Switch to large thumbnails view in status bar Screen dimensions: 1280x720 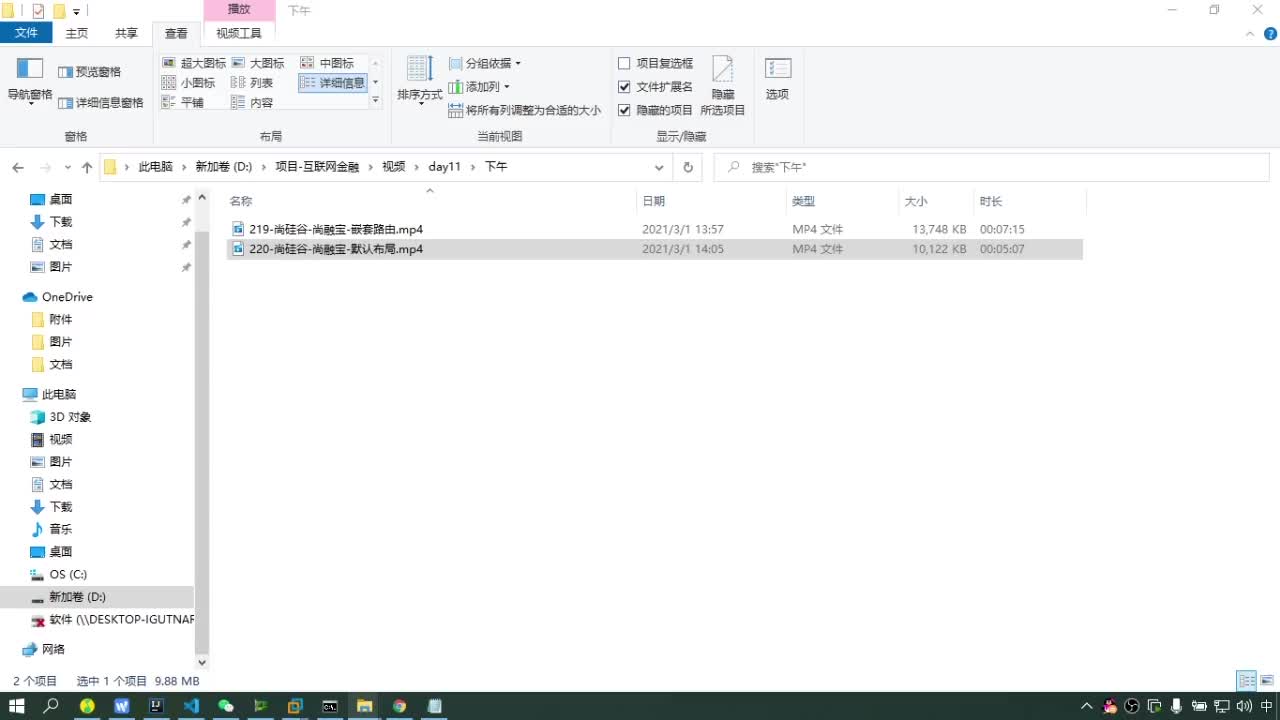[x=1267, y=681]
